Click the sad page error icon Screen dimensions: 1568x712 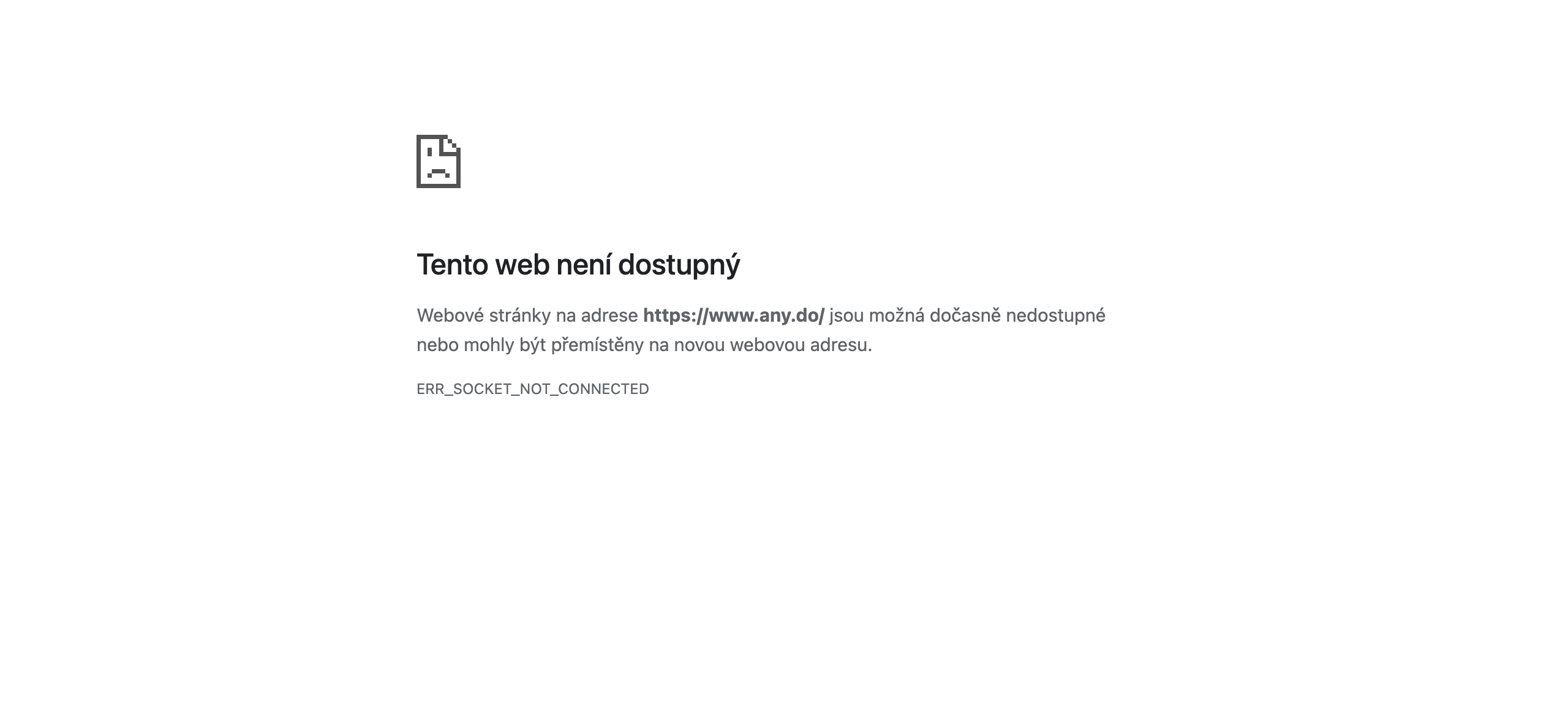(439, 161)
